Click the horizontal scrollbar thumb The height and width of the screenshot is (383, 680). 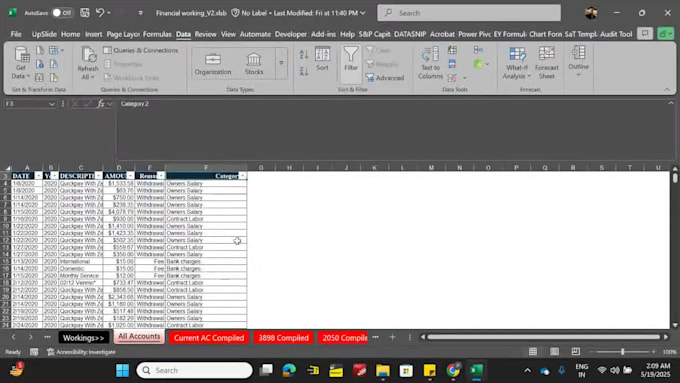click(543, 337)
